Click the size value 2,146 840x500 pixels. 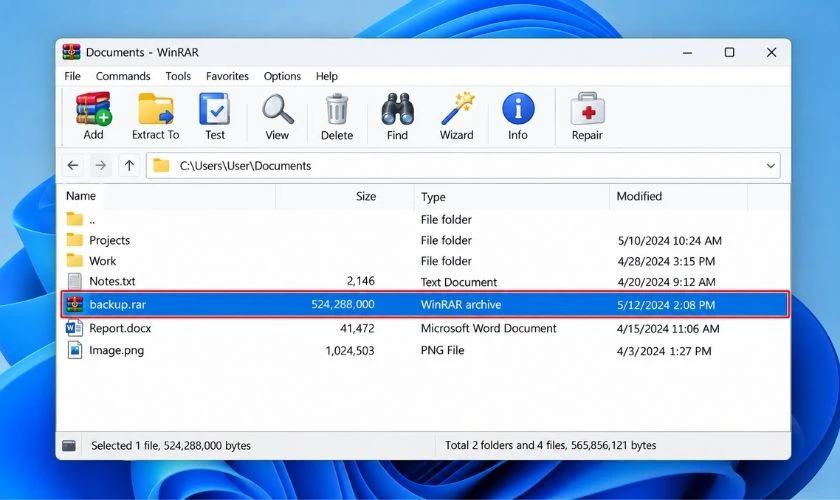point(361,281)
